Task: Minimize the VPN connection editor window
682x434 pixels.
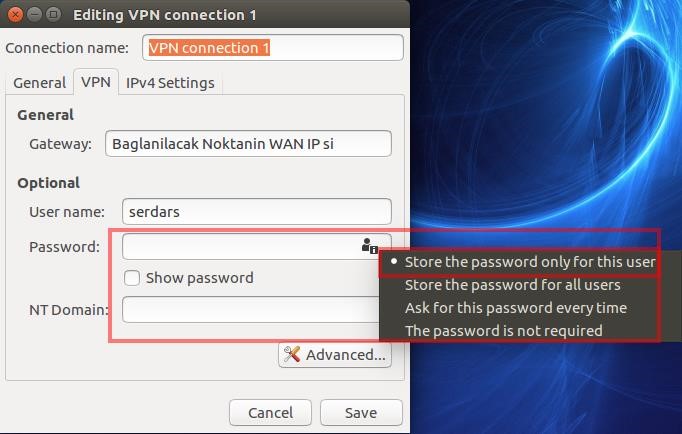Action: [x=33, y=15]
